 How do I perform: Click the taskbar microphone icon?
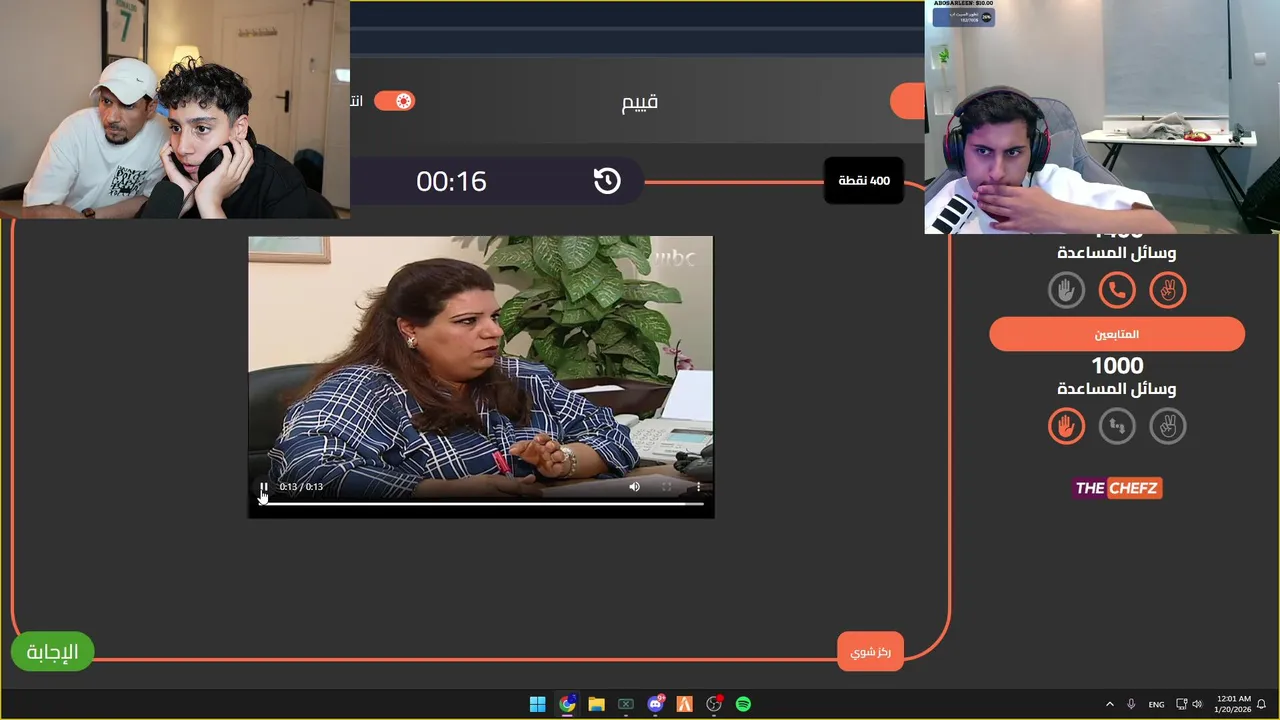[1131, 704]
